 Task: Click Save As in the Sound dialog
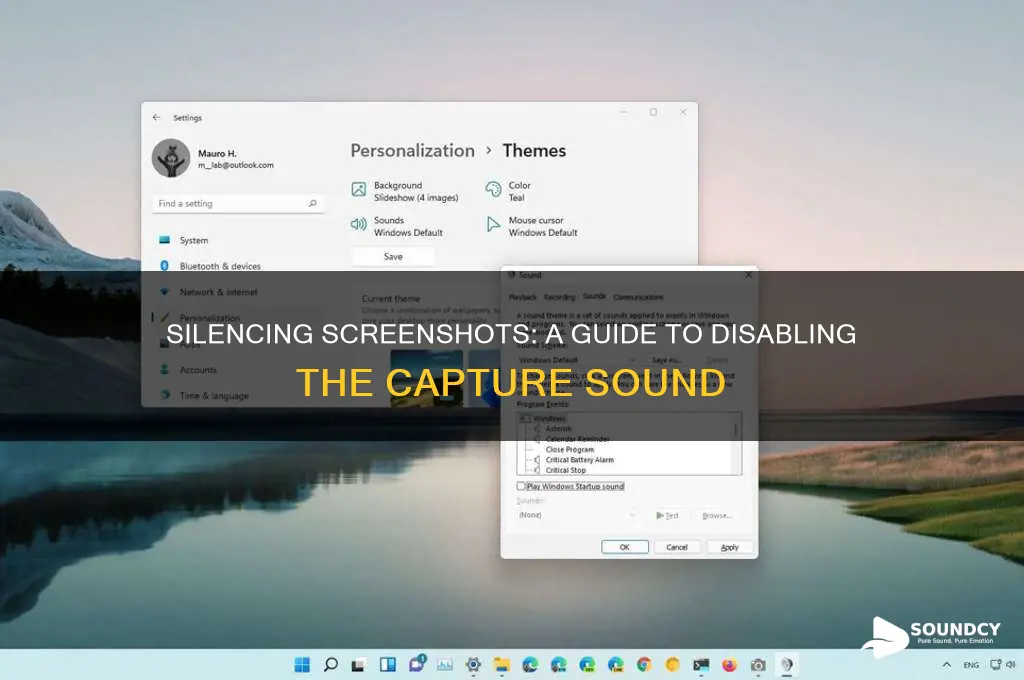tap(667, 360)
